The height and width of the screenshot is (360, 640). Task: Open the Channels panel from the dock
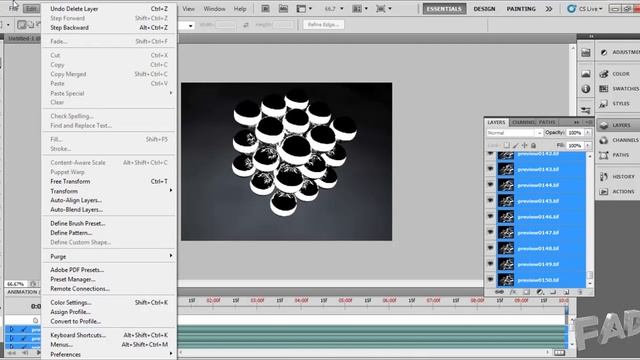click(x=619, y=140)
